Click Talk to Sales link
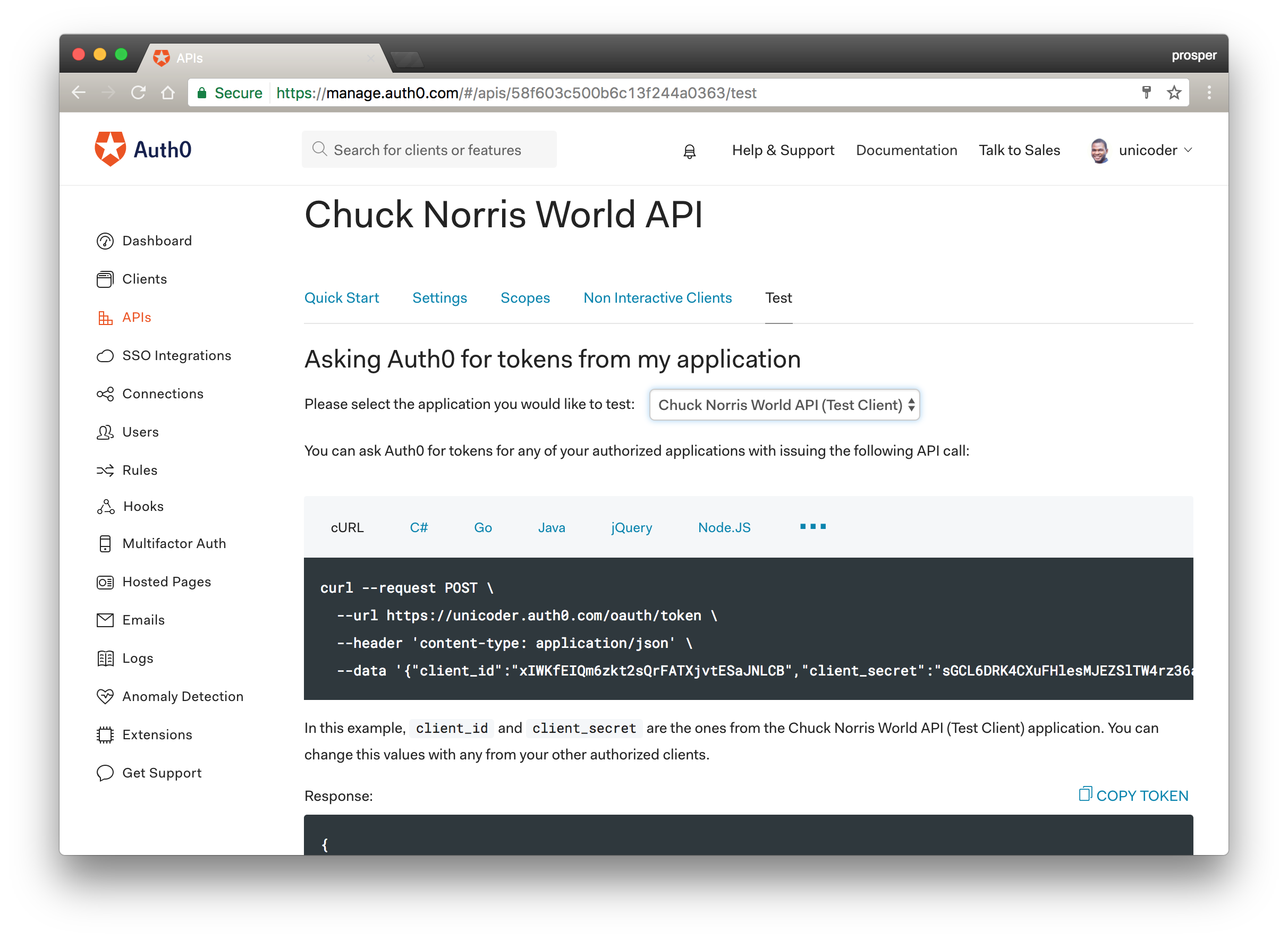This screenshot has width=1288, height=940. click(x=1019, y=150)
